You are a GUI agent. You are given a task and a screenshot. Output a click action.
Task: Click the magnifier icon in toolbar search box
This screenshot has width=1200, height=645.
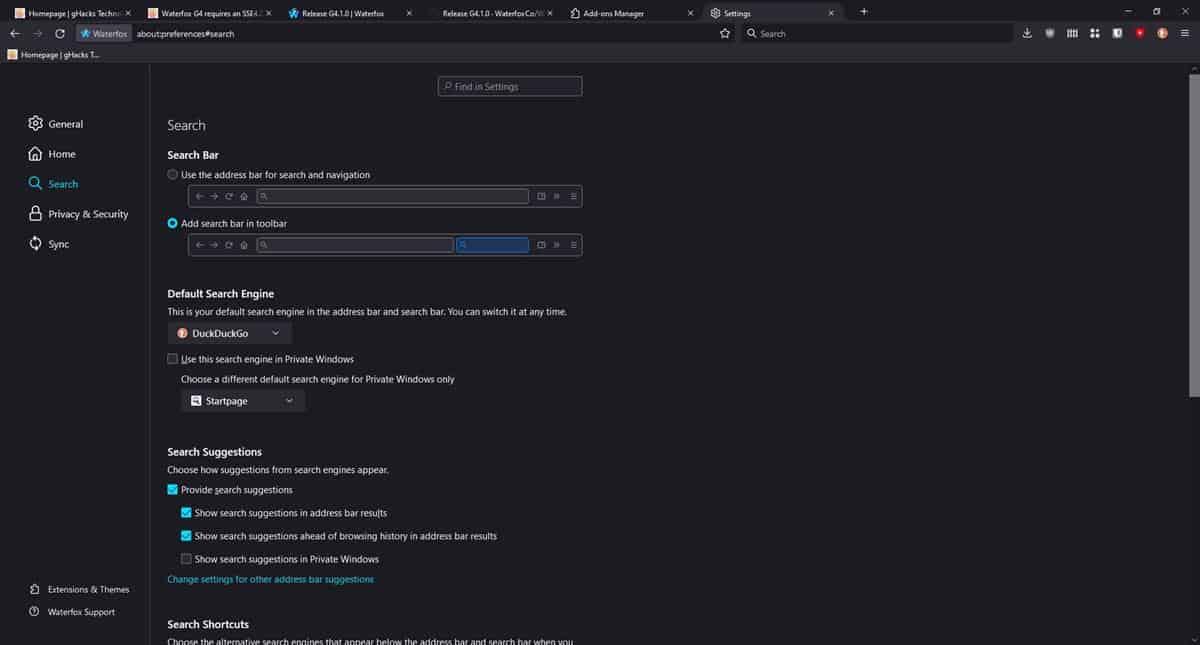(x=752, y=33)
